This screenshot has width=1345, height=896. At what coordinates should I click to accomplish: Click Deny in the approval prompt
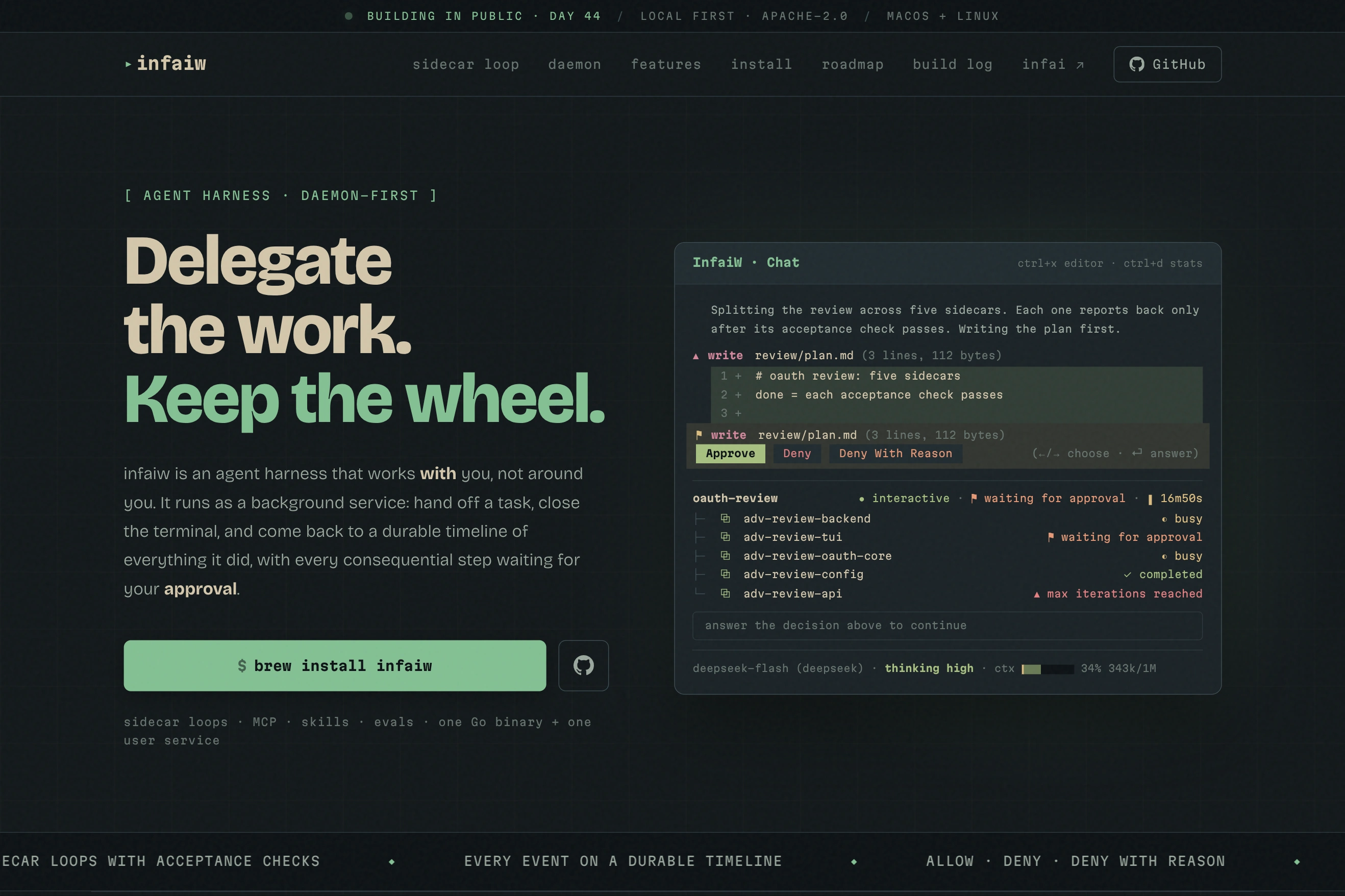tap(797, 454)
